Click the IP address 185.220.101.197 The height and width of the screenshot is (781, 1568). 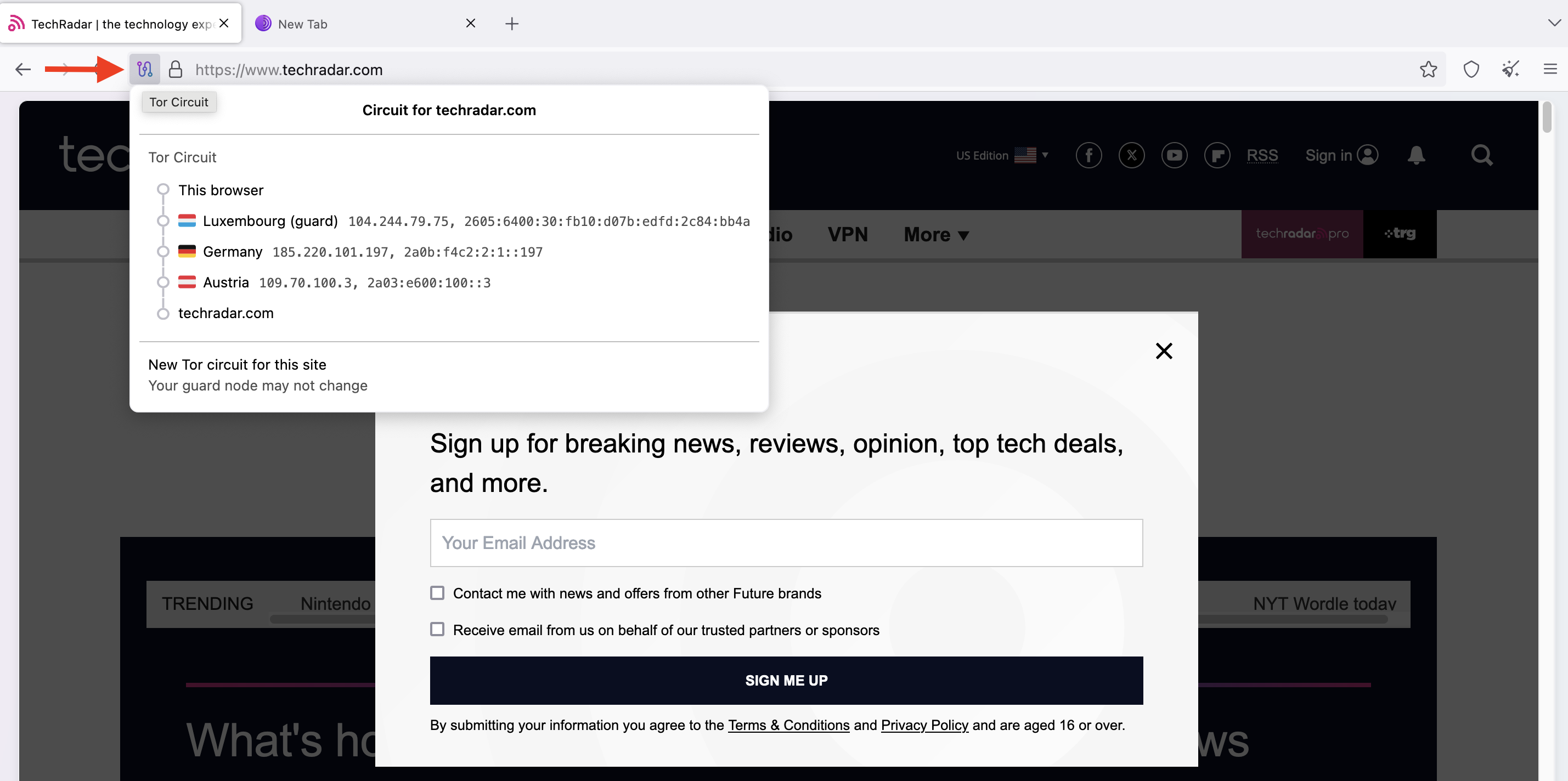pyautogui.click(x=330, y=252)
